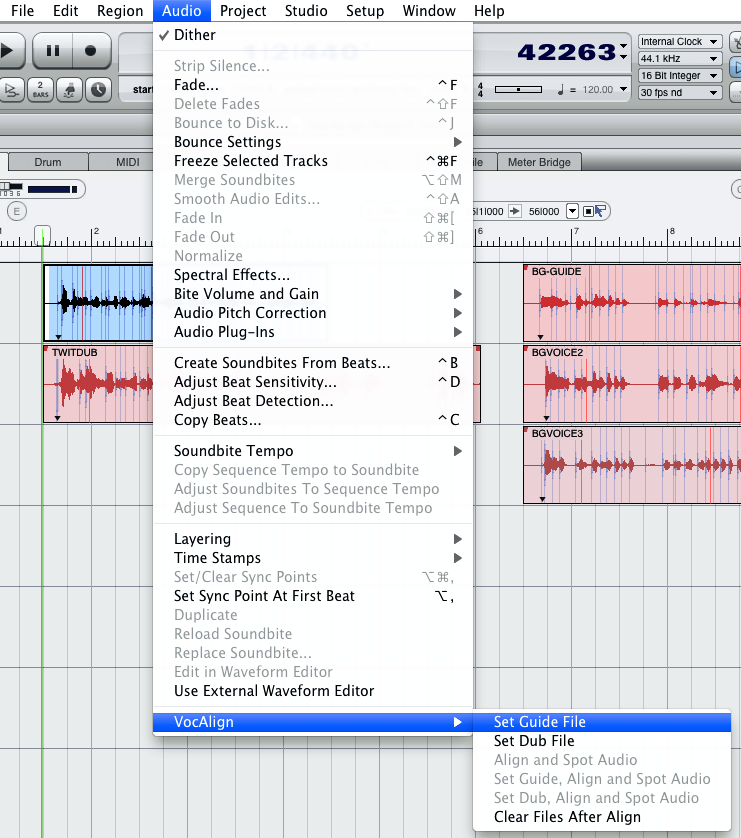Switch to the Meter Bridge tab

point(540,162)
